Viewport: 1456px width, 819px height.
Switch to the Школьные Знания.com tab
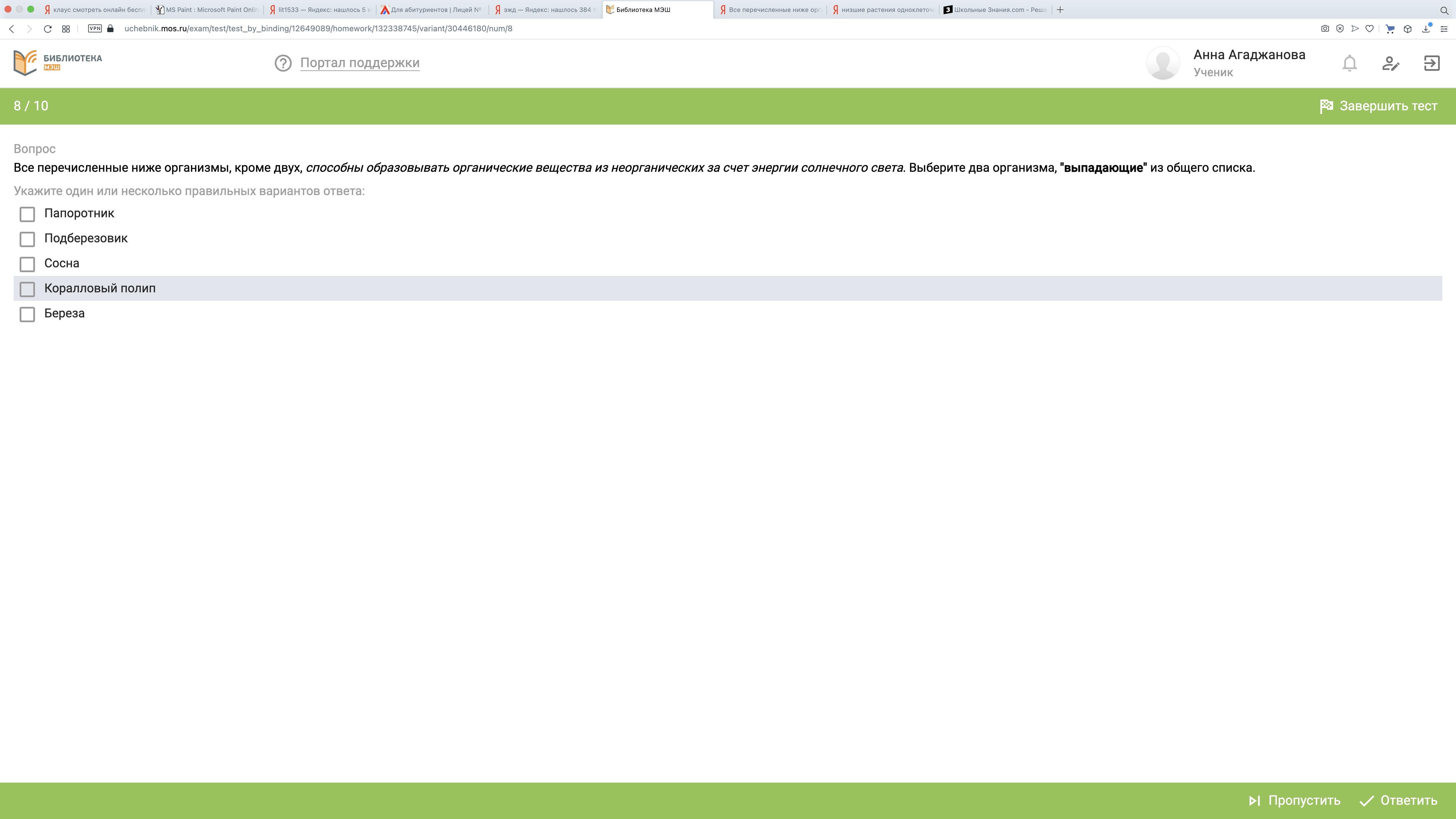[x=995, y=10]
